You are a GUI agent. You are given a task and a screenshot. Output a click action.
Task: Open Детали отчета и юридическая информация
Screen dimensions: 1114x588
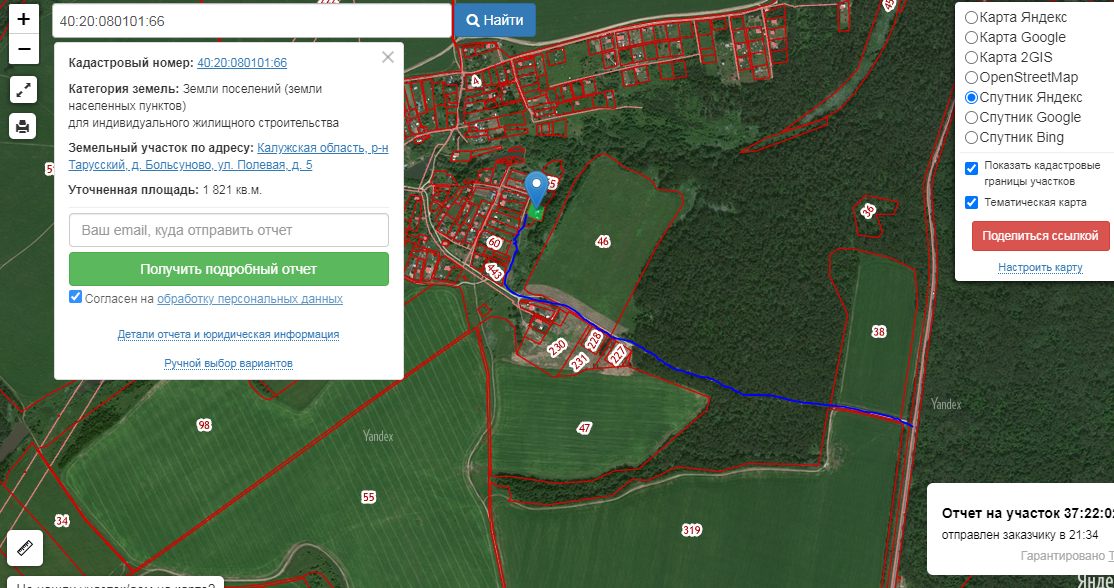[x=228, y=334]
